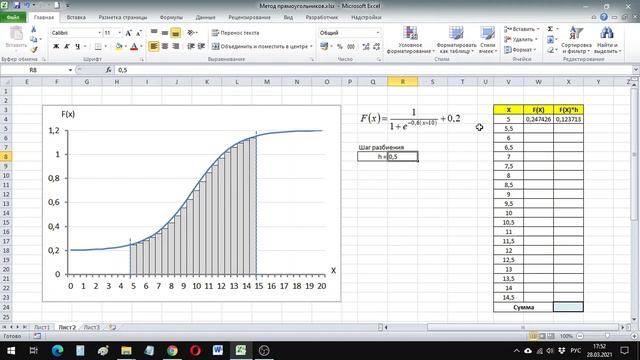
Task: Save the workbook from the quick access toolbar
Action: pyautogui.click(x=17, y=6)
